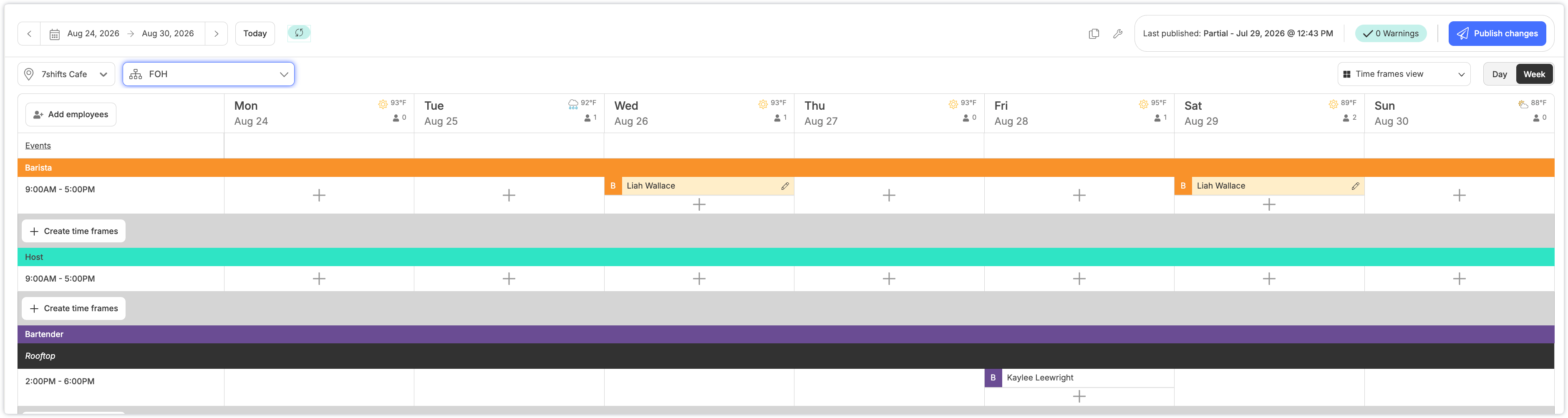
Task: Click Tuesday's rain cloud weather icon
Action: (x=573, y=104)
